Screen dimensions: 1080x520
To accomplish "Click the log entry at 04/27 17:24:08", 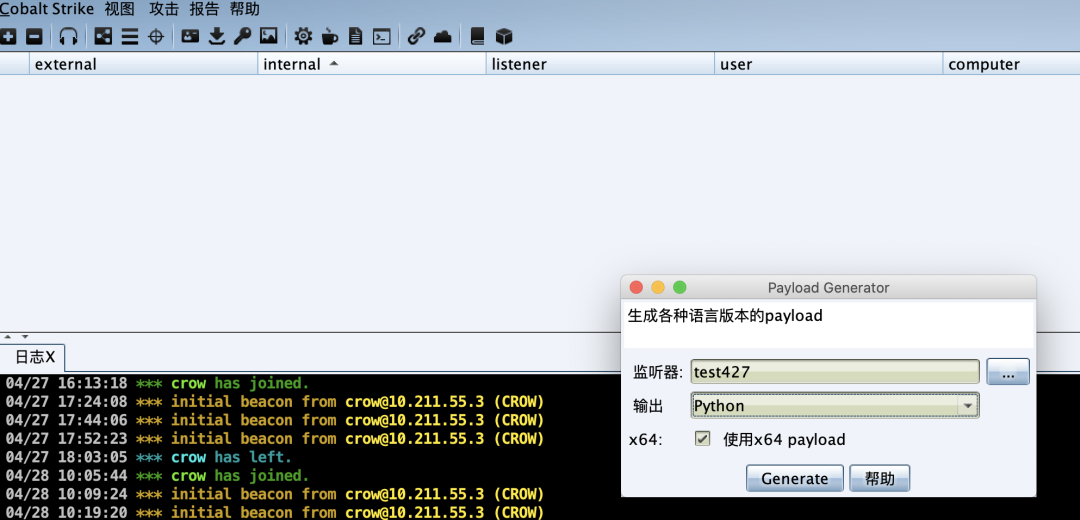I will click(x=275, y=402).
